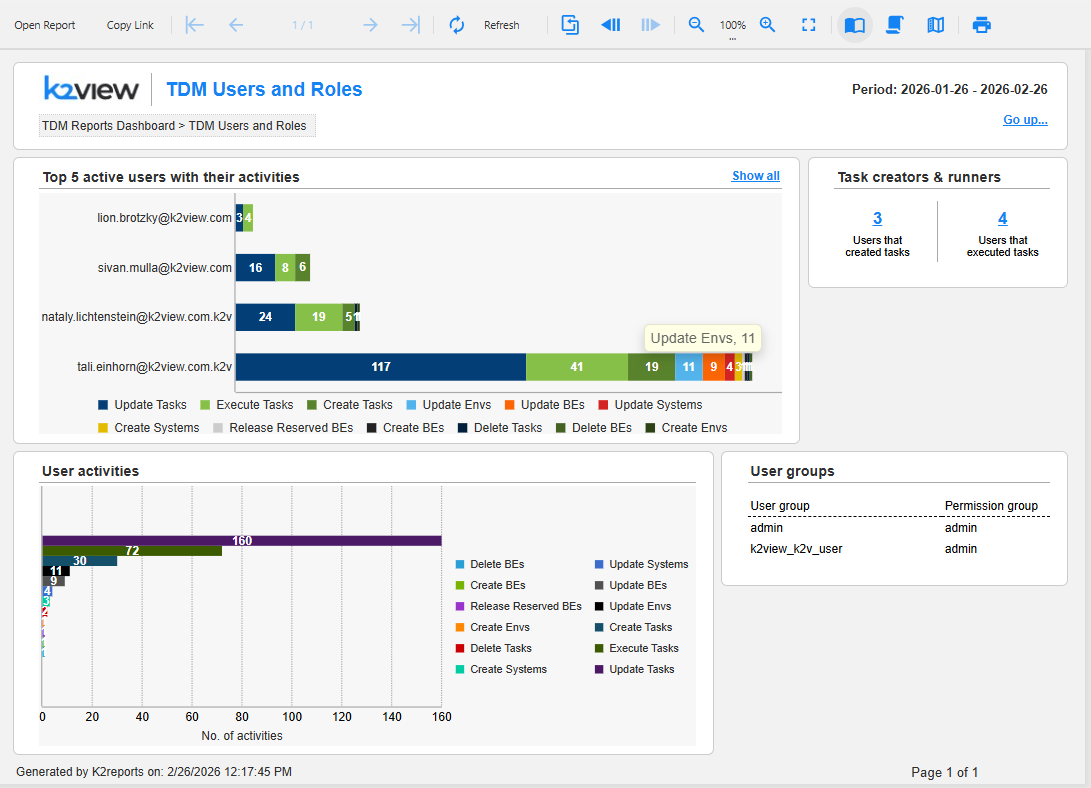Toggle the multi-page map view icon
1091x788 pixels.
pyautogui.click(x=936, y=25)
